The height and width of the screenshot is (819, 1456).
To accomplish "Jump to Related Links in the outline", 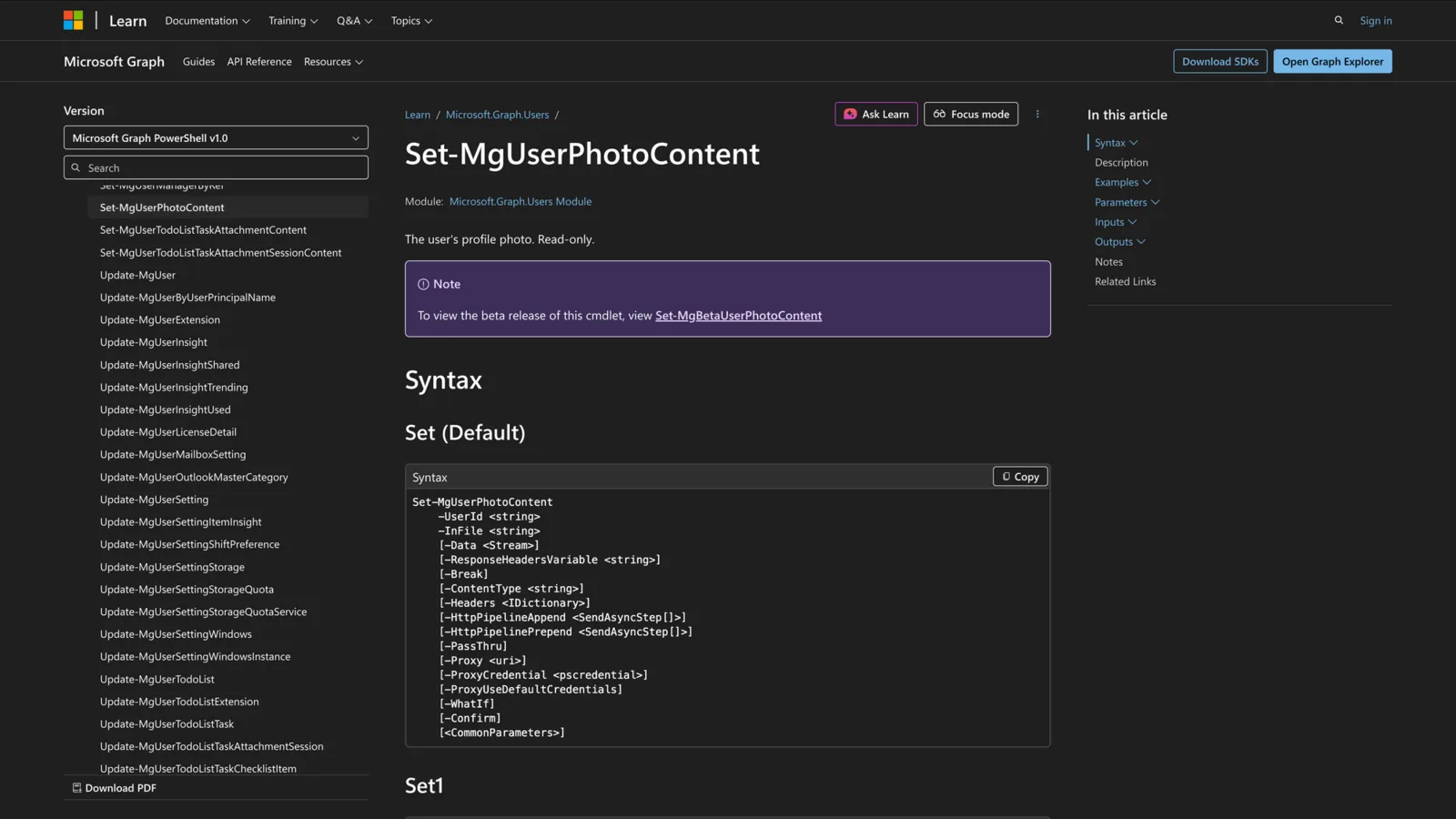I will pyautogui.click(x=1126, y=282).
